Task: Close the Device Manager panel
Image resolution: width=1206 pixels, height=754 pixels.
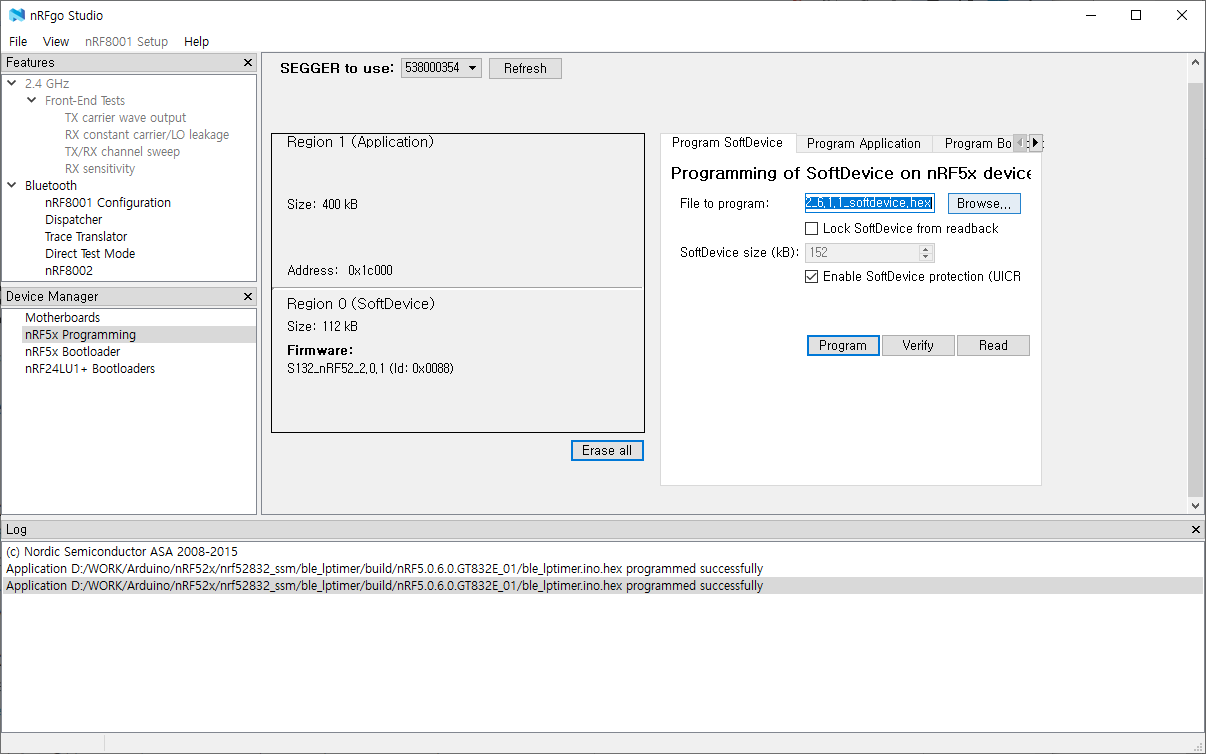Action: (248, 296)
